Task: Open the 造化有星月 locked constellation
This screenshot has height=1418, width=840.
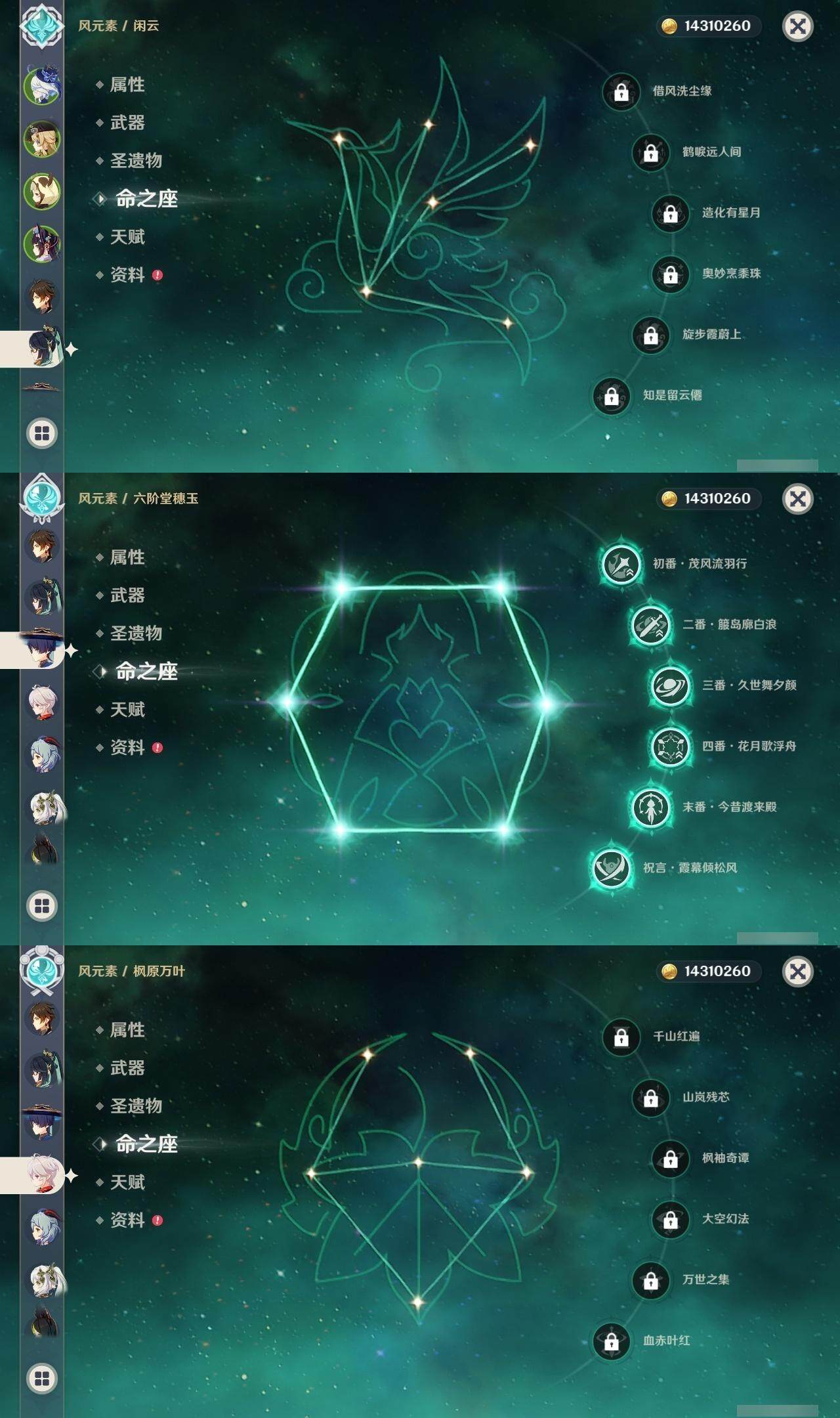Action: (670, 213)
